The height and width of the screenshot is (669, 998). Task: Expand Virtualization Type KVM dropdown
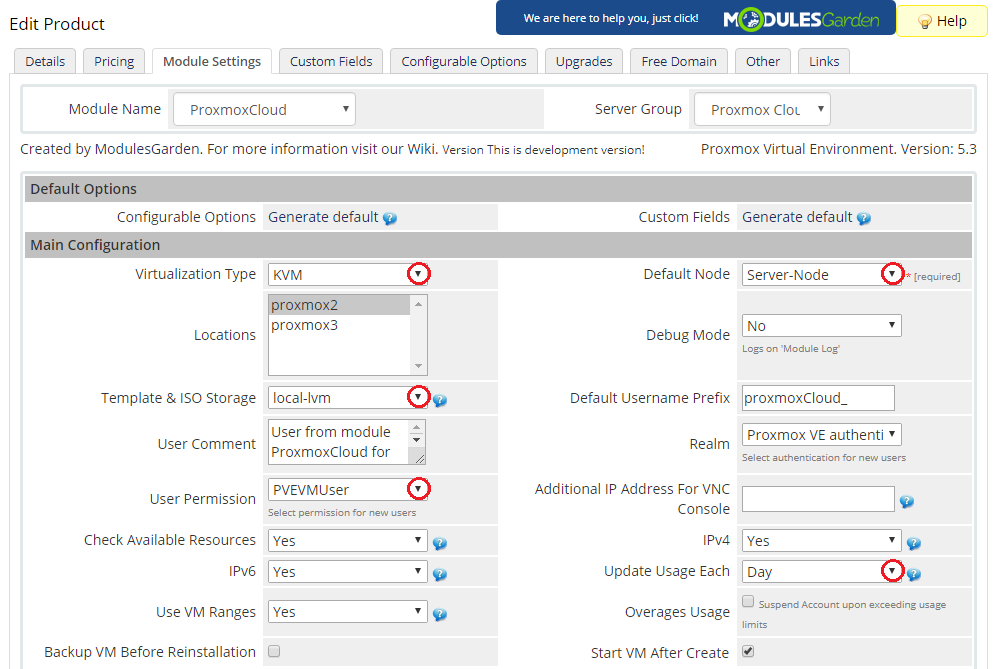[x=348, y=274]
